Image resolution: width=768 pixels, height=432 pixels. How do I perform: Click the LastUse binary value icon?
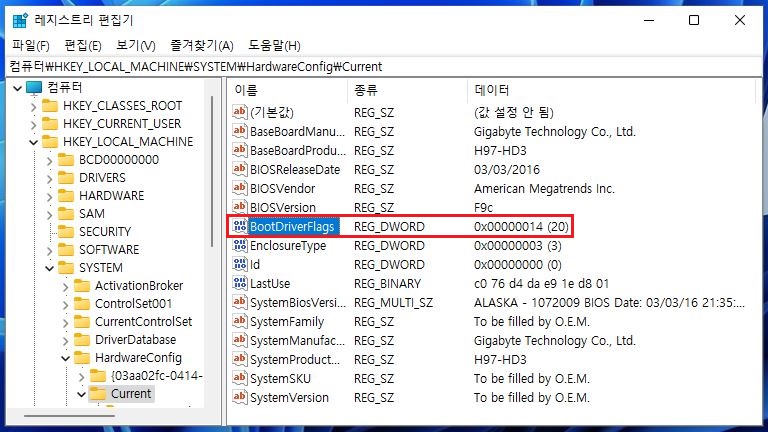240,283
